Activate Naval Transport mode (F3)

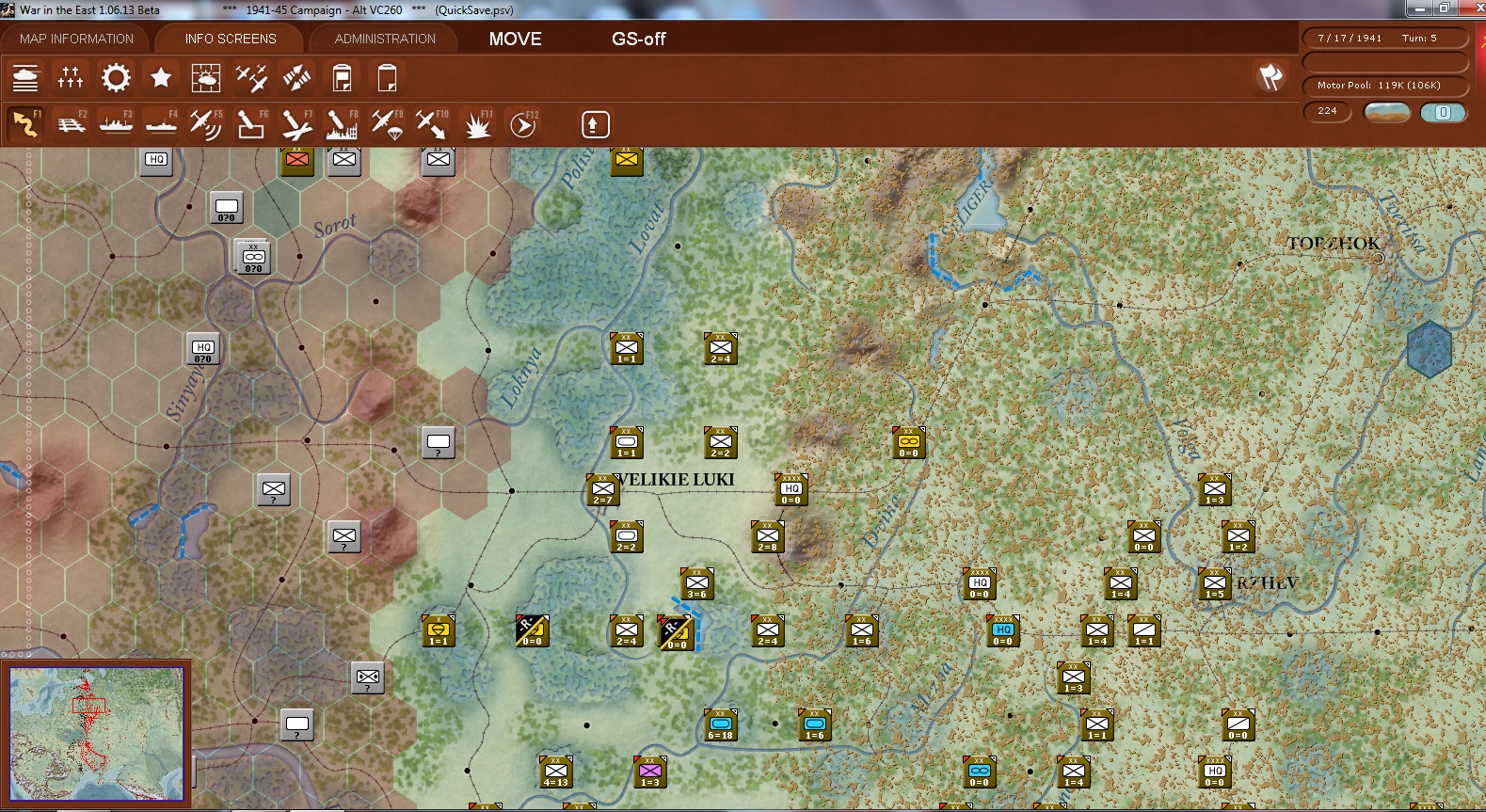point(116,124)
